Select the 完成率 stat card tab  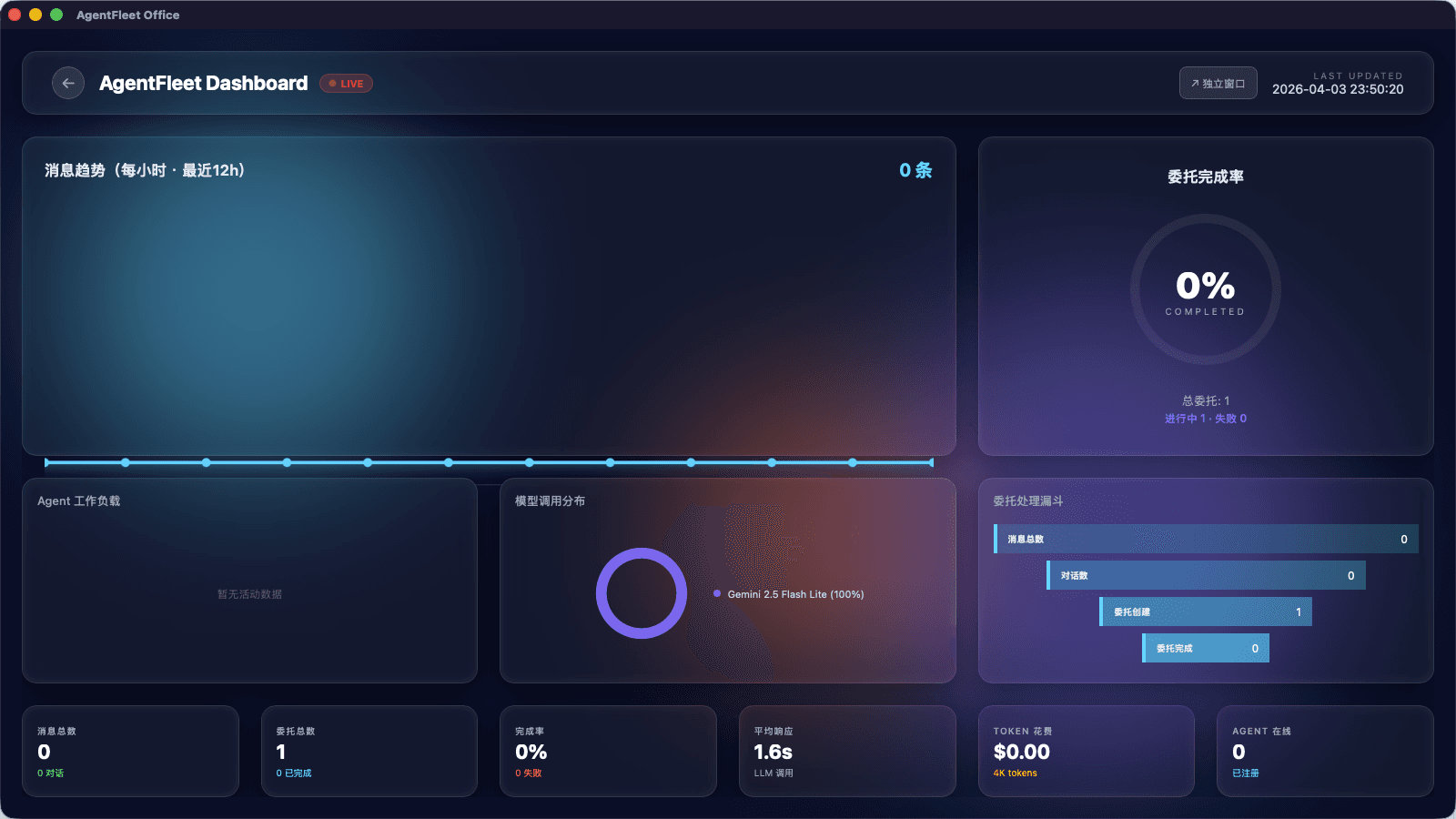point(608,752)
